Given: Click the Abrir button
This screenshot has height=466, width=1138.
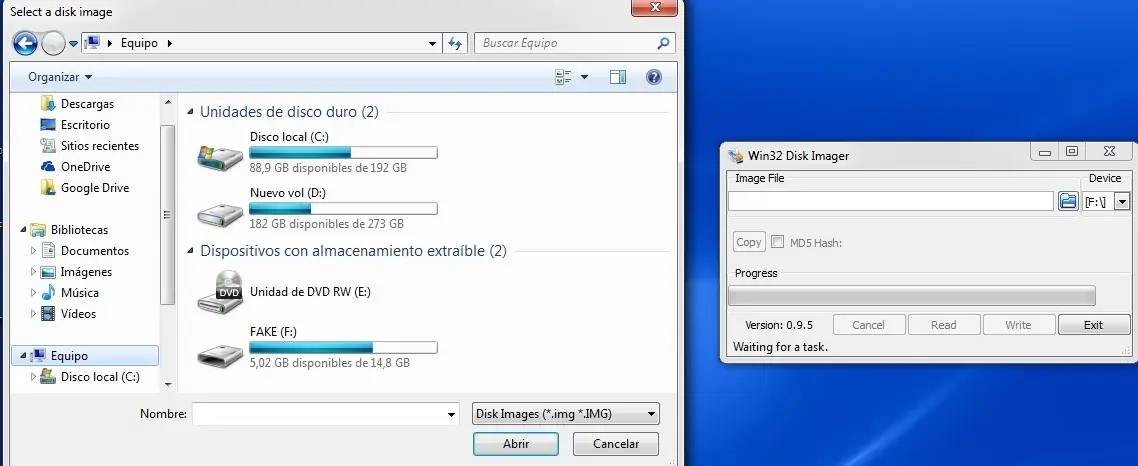Looking at the screenshot, I should click(x=515, y=443).
